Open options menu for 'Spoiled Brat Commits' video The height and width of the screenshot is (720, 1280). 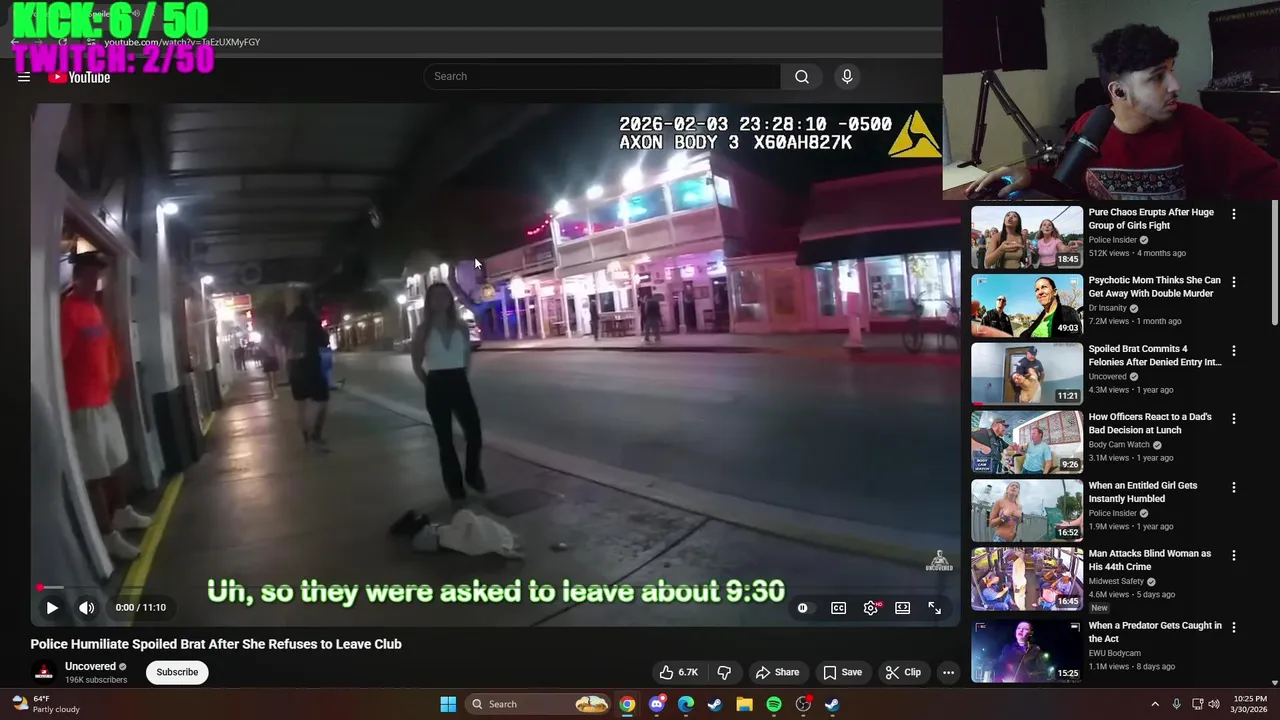point(1234,351)
